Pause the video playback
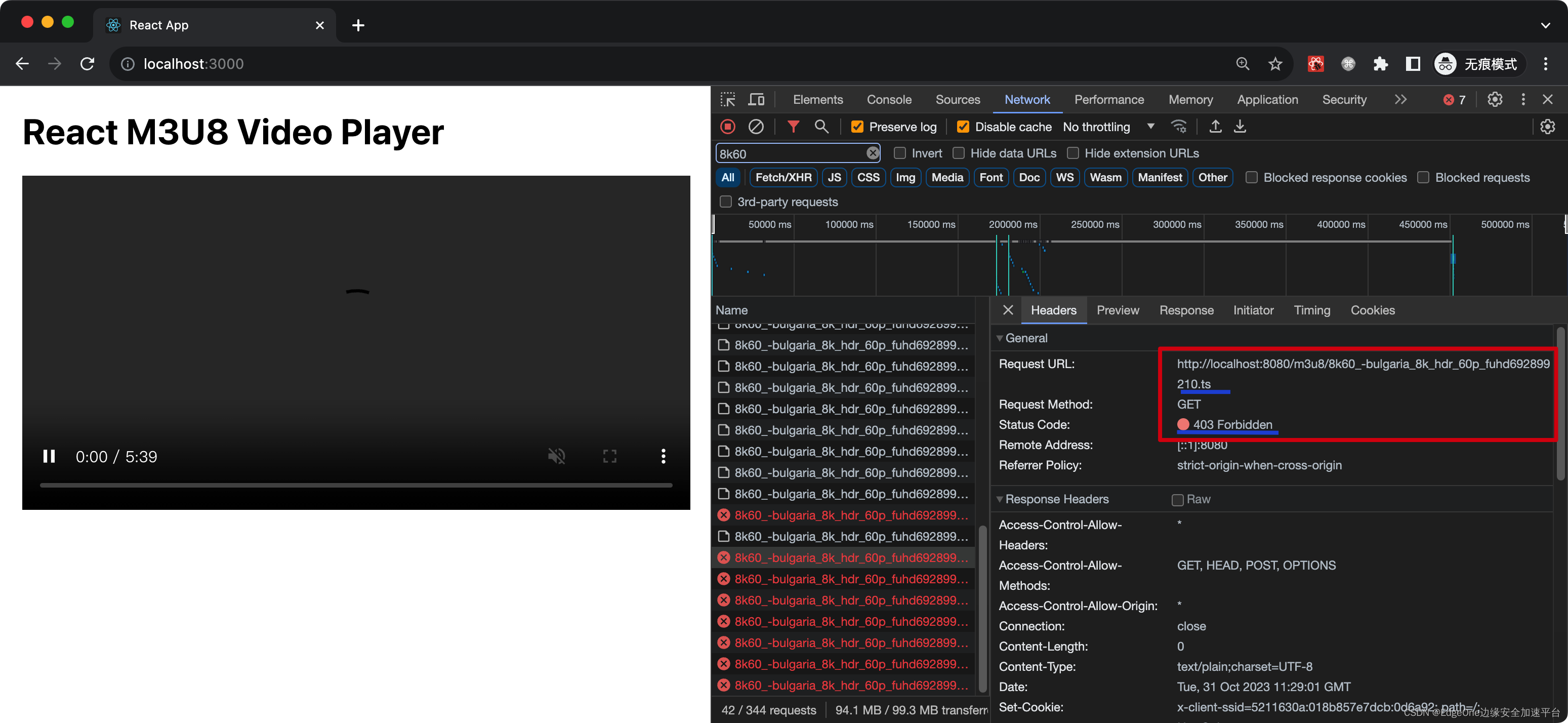The height and width of the screenshot is (723, 1568). 49,456
